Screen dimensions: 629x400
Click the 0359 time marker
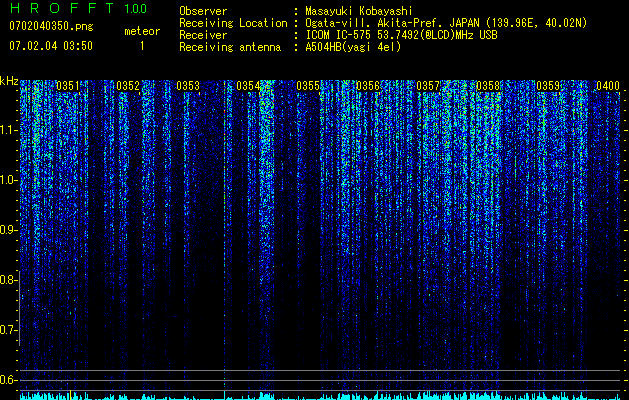pos(548,86)
